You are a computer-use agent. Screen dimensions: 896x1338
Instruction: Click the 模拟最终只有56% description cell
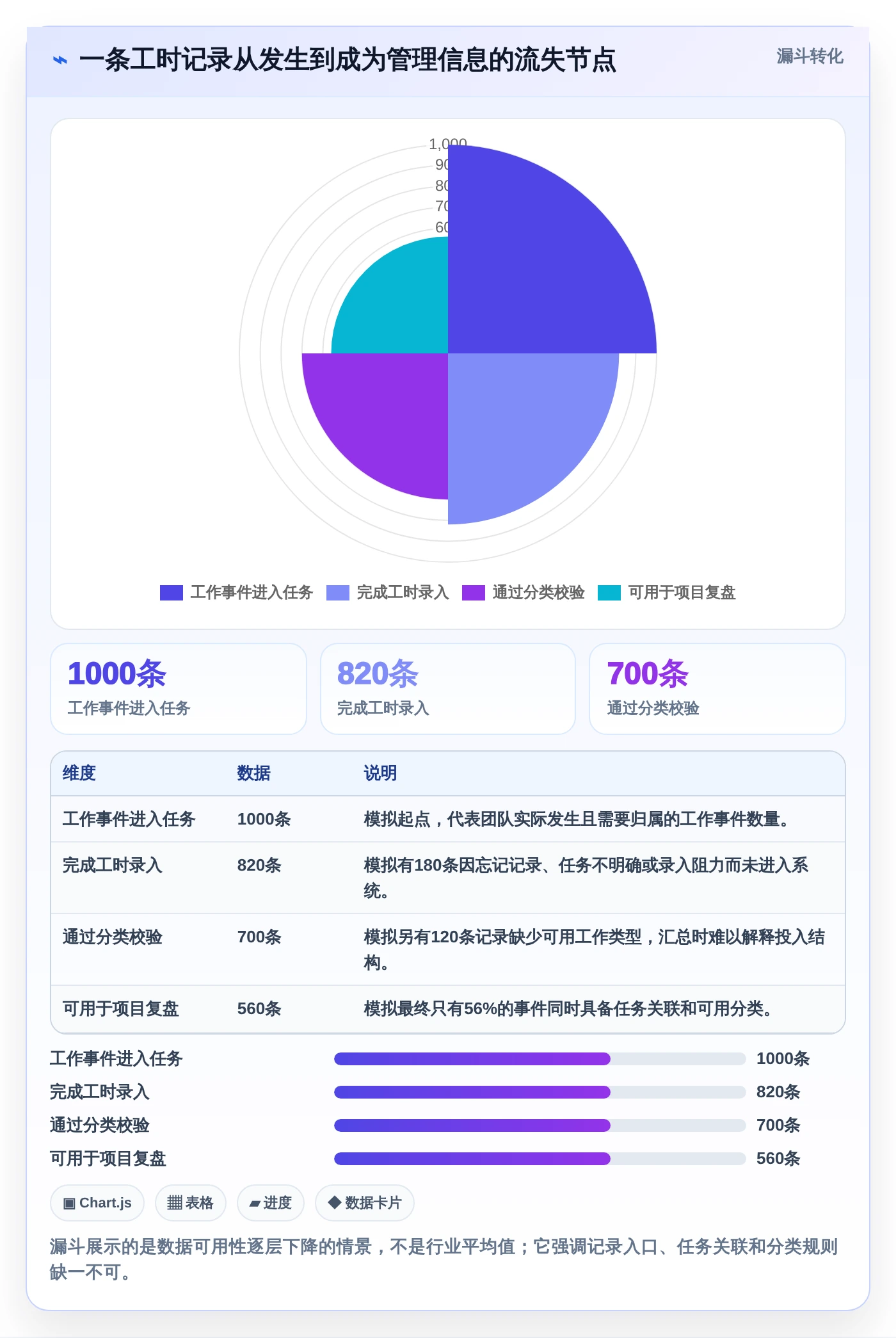tap(570, 1009)
